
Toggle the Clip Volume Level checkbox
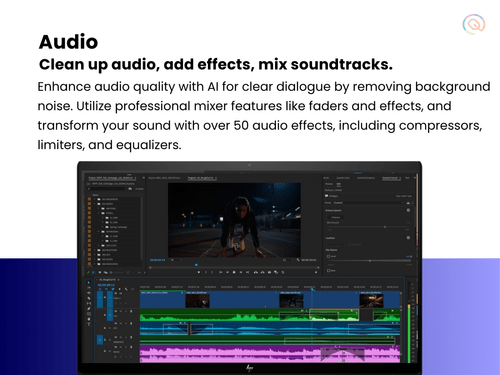328,256
